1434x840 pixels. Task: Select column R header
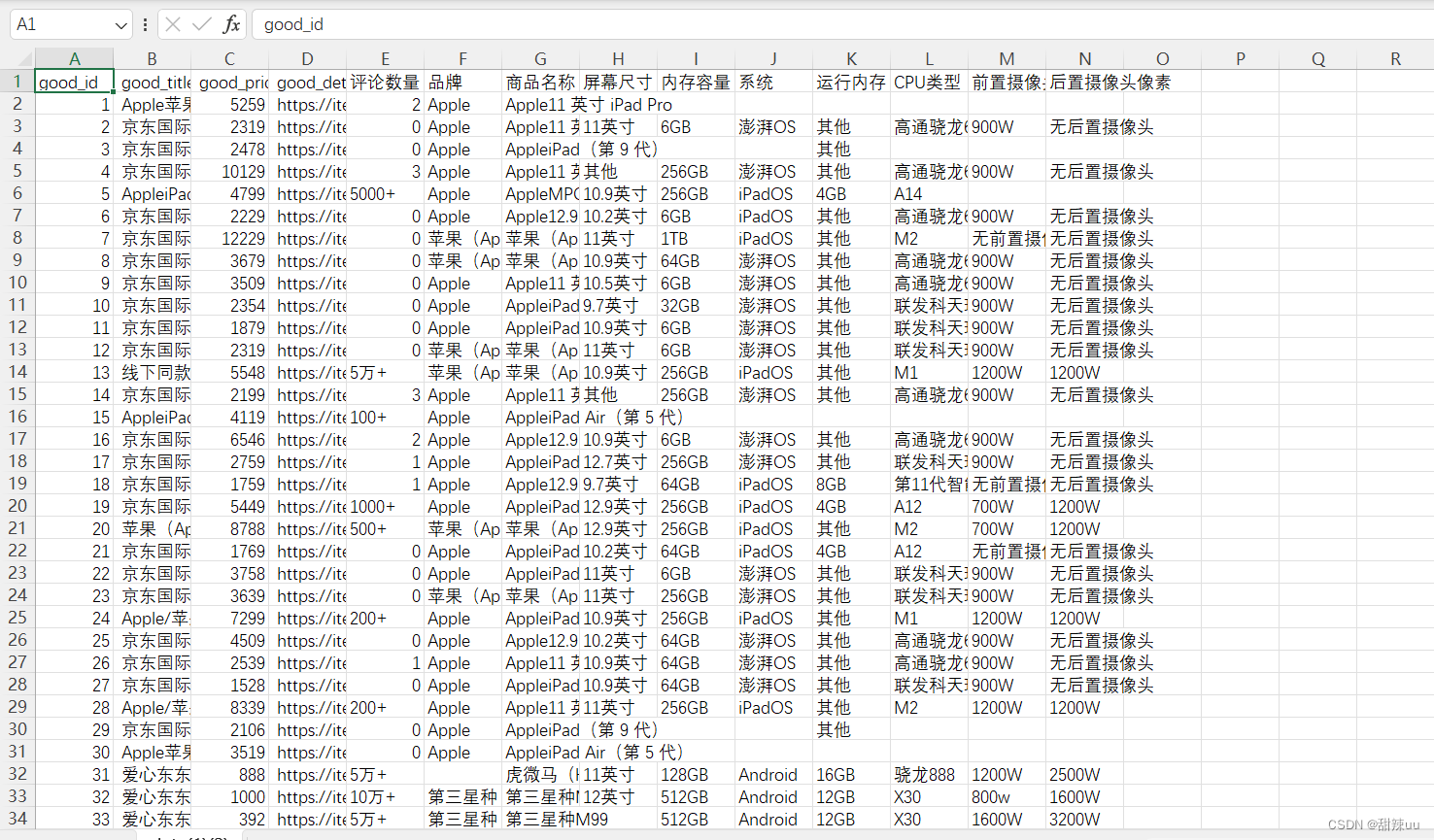tap(1396, 59)
